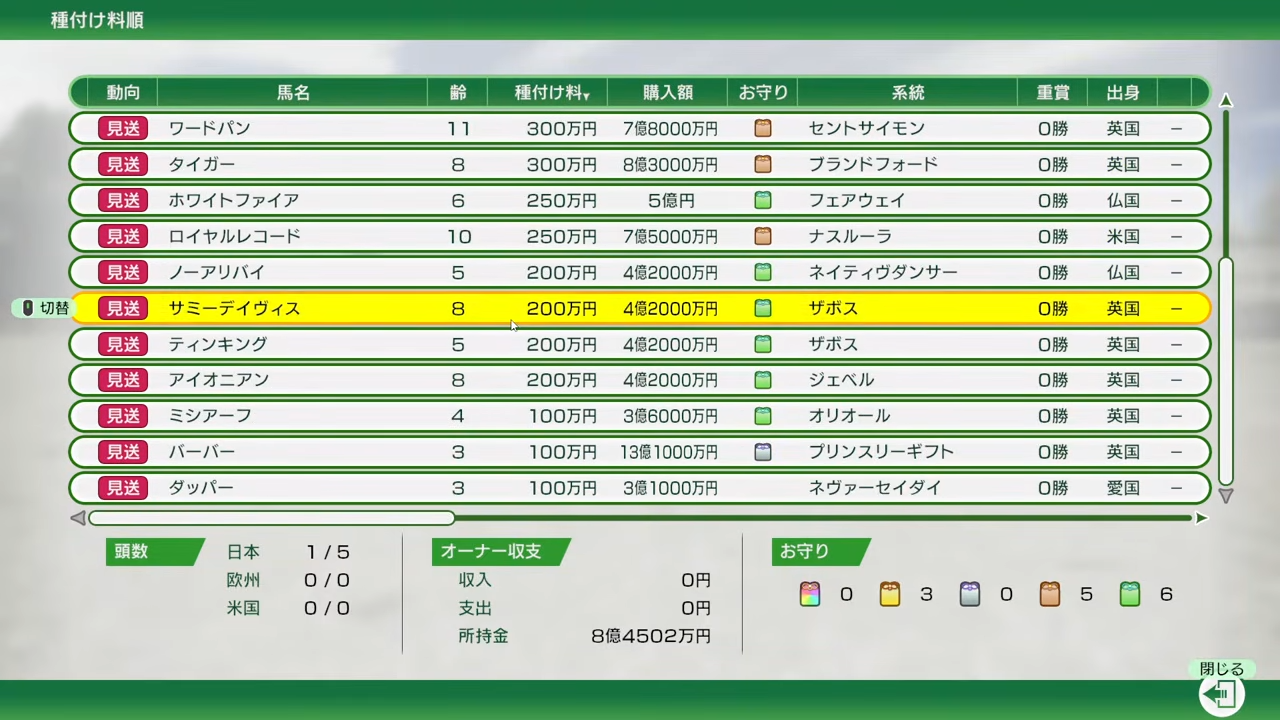
Task: Click the silver charm icon in the バーバー row
Action: 763,452
